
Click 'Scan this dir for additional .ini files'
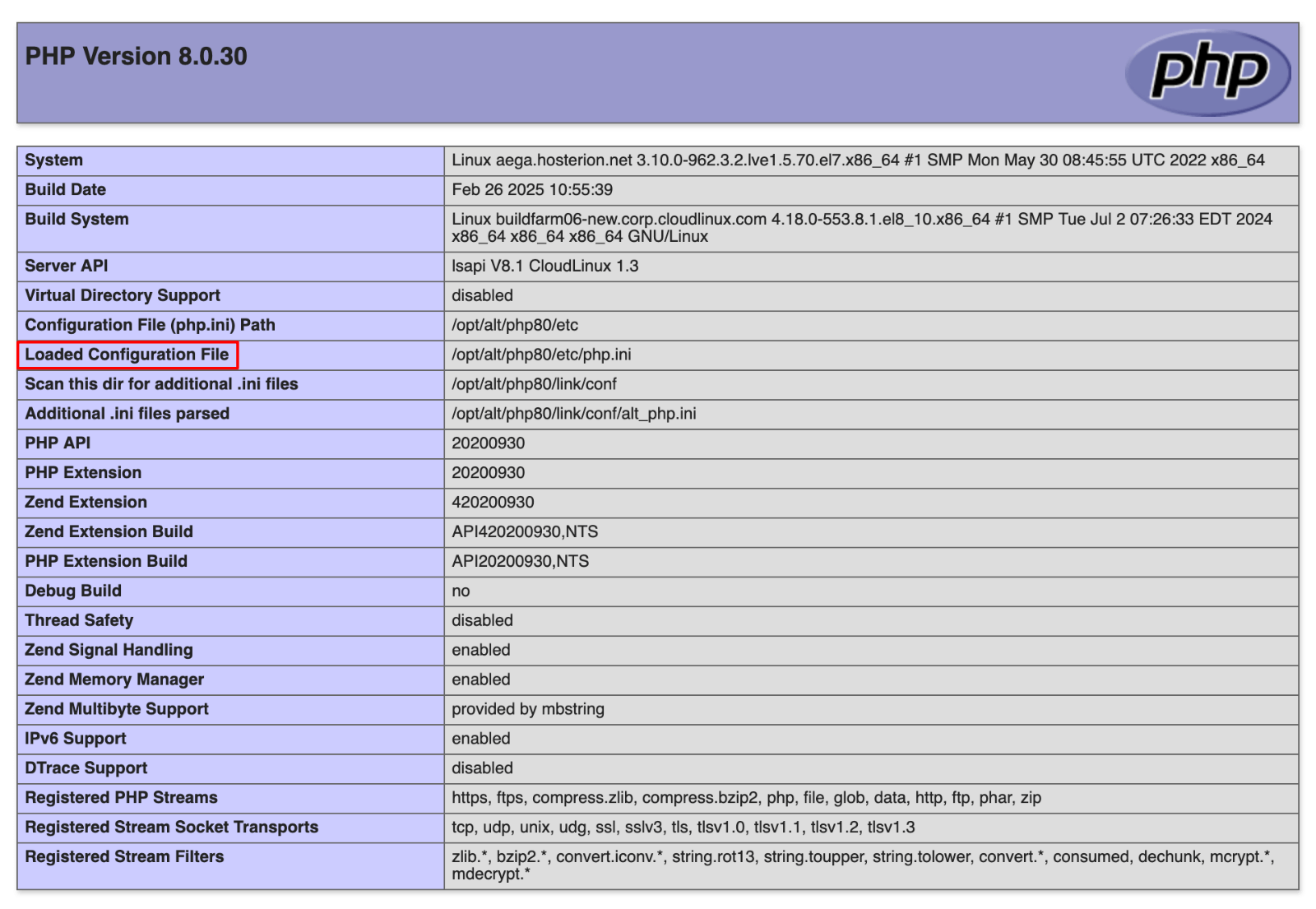coord(162,385)
